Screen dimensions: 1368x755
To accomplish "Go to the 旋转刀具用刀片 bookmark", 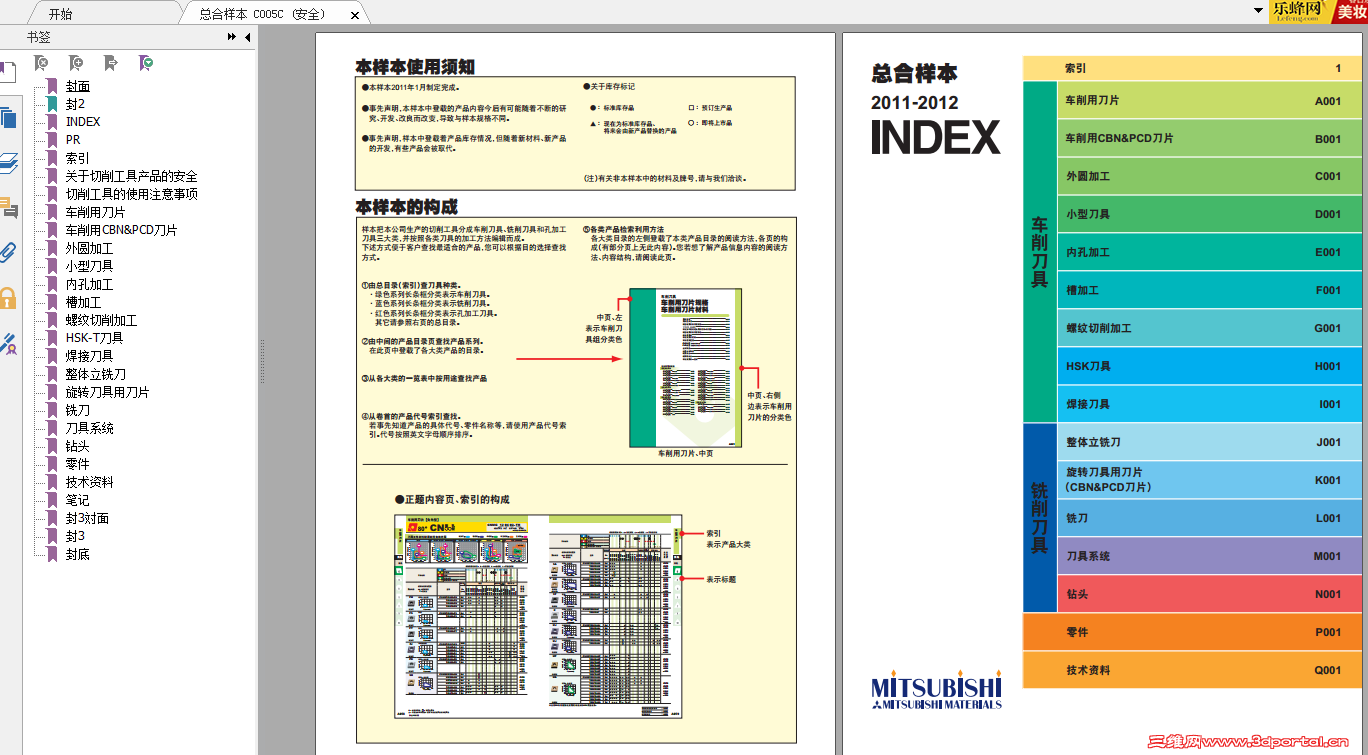I will coord(108,392).
